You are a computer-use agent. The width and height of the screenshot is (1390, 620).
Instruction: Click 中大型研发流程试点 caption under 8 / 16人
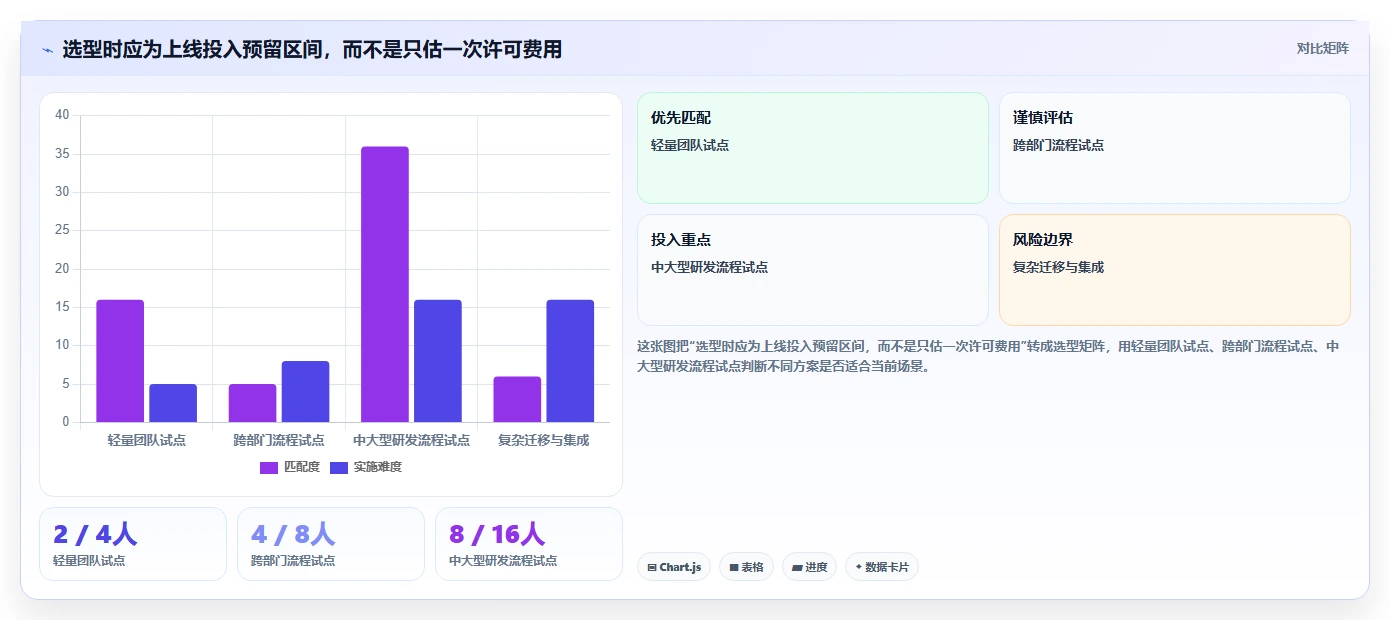tap(503, 561)
